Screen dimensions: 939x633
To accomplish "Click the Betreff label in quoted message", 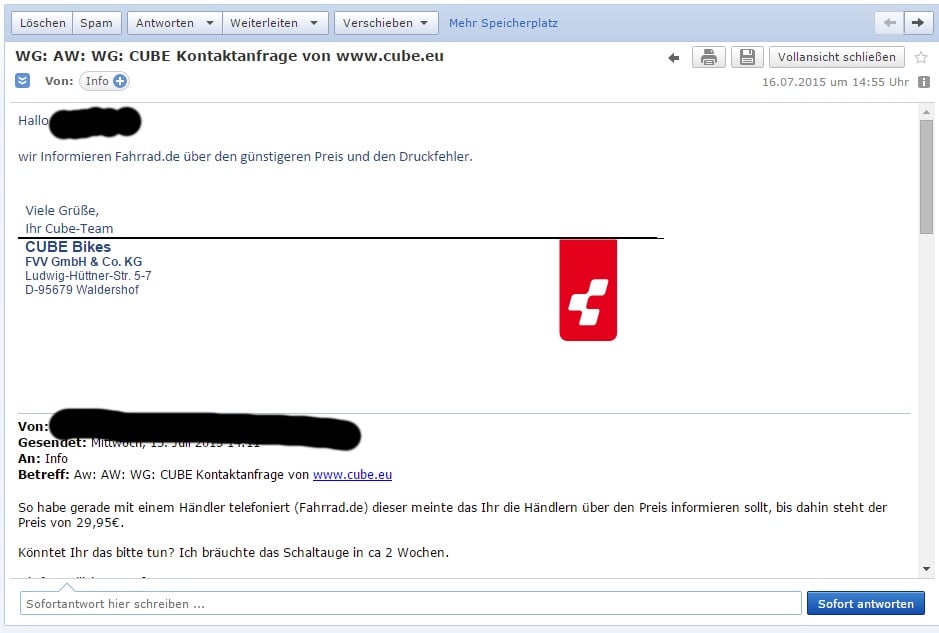I will (44, 474).
